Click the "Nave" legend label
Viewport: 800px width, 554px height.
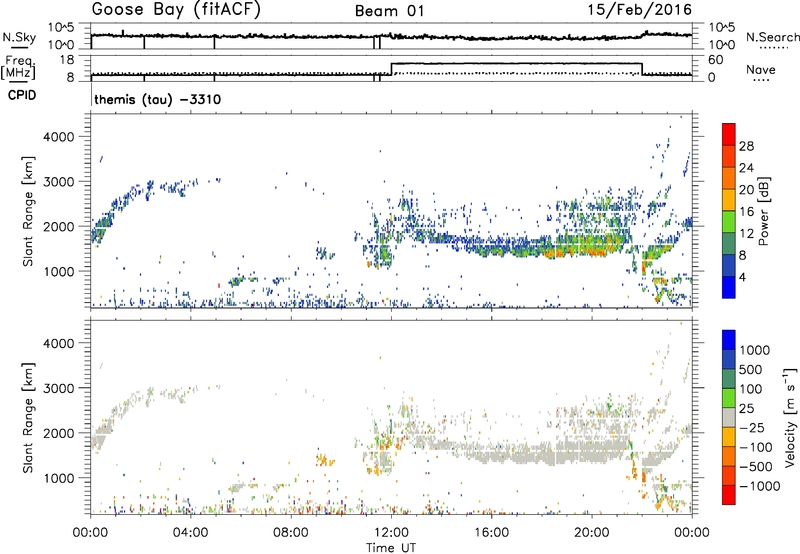click(x=761, y=69)
